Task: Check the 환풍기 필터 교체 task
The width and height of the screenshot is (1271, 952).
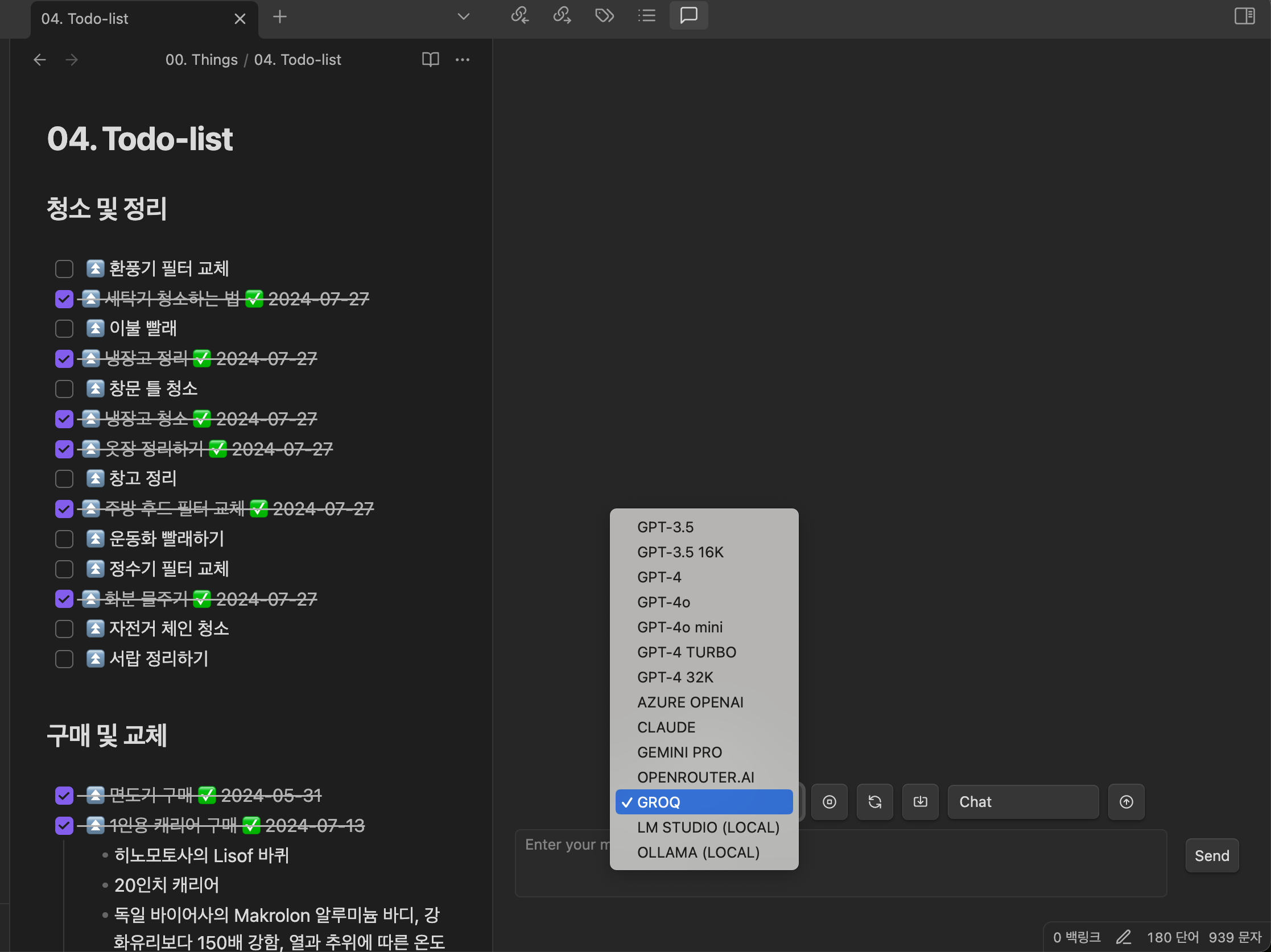Action: tap(64, 269)
